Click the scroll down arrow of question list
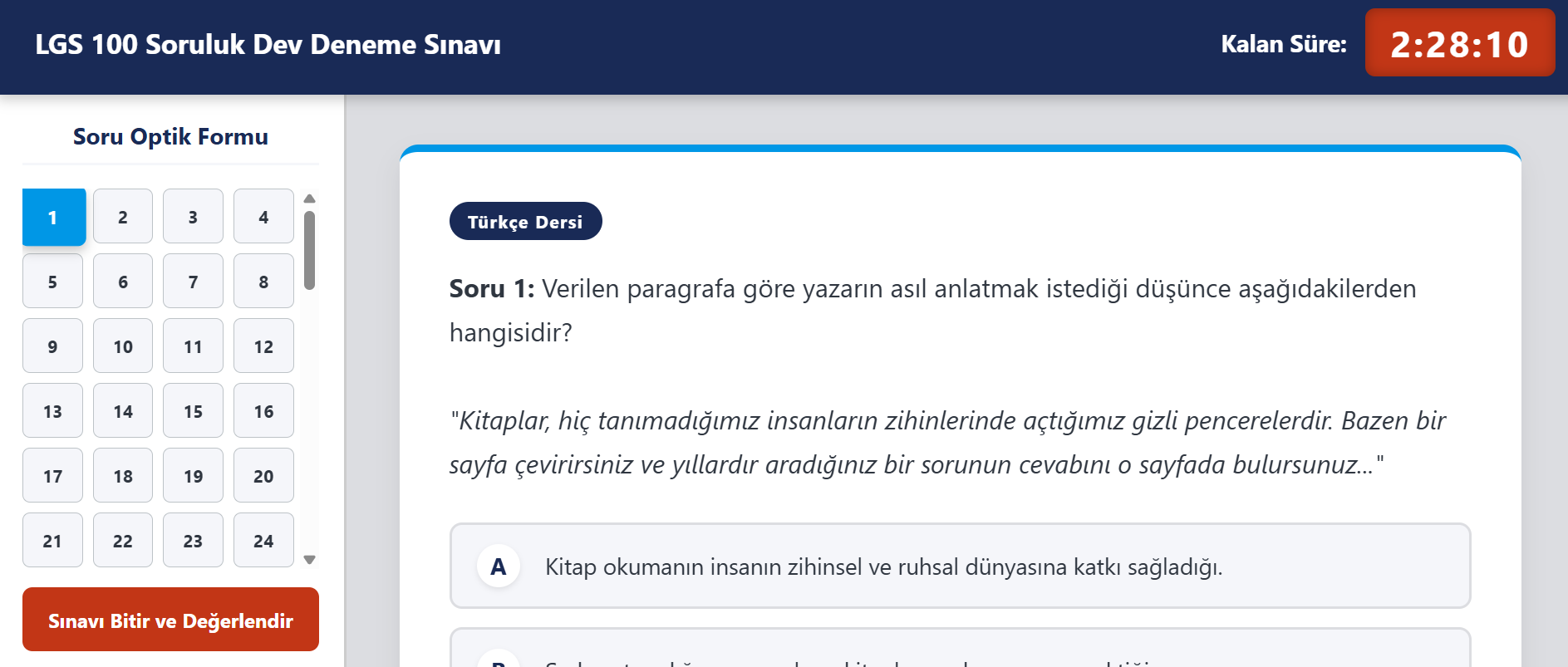Screen dimensions: 1568x667 (309, 560)
